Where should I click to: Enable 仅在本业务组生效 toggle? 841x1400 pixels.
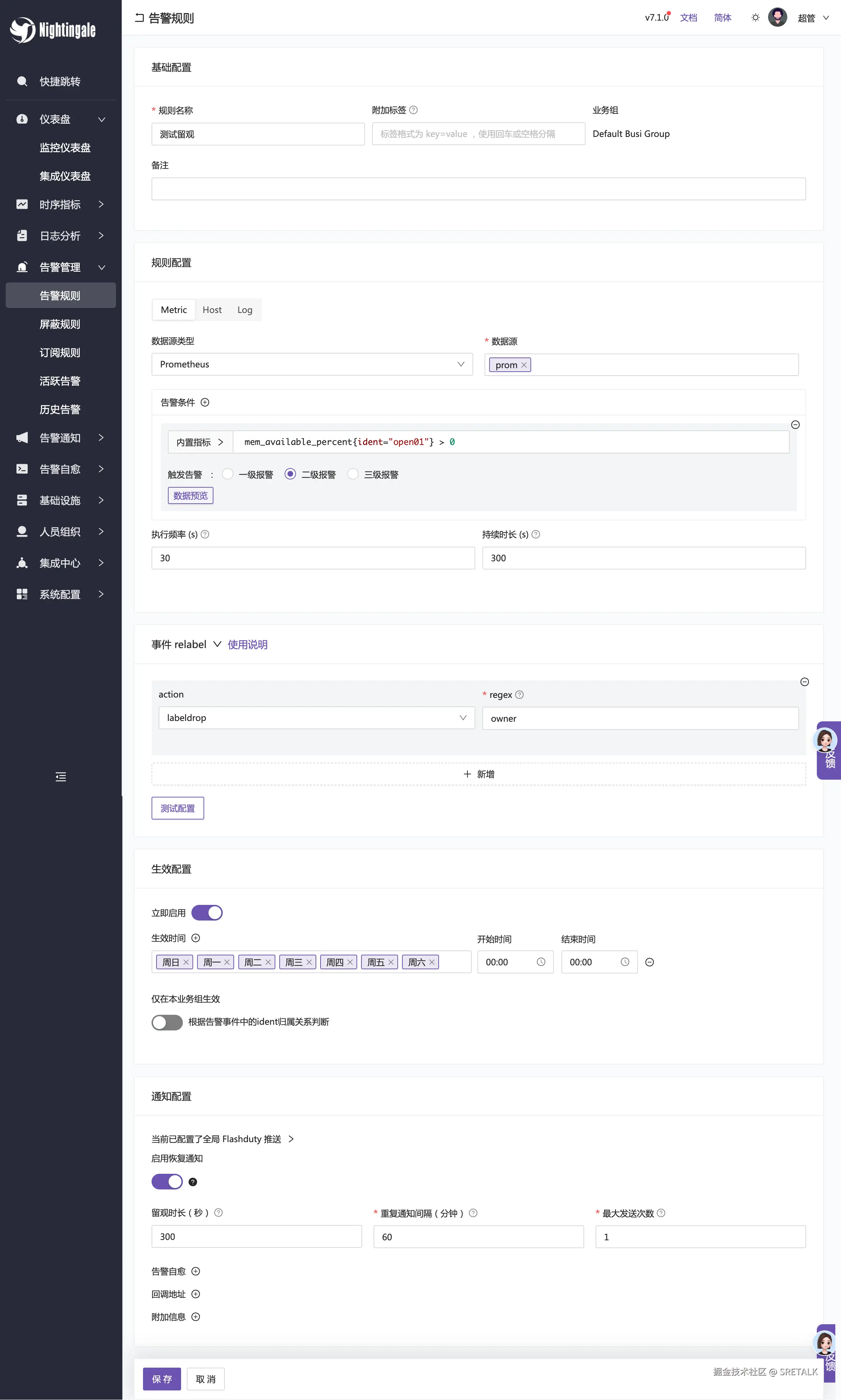(x=167, y=1022)
